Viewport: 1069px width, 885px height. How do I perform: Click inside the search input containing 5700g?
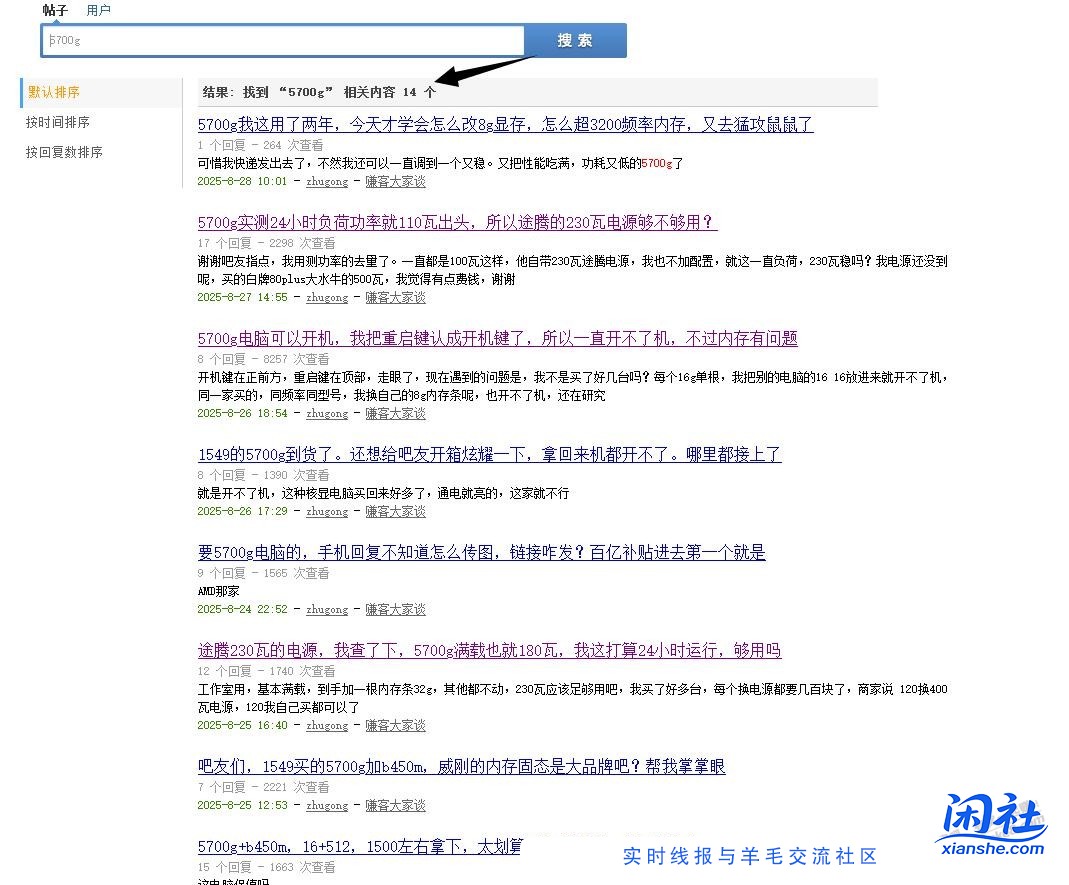[x=283, y=40]
